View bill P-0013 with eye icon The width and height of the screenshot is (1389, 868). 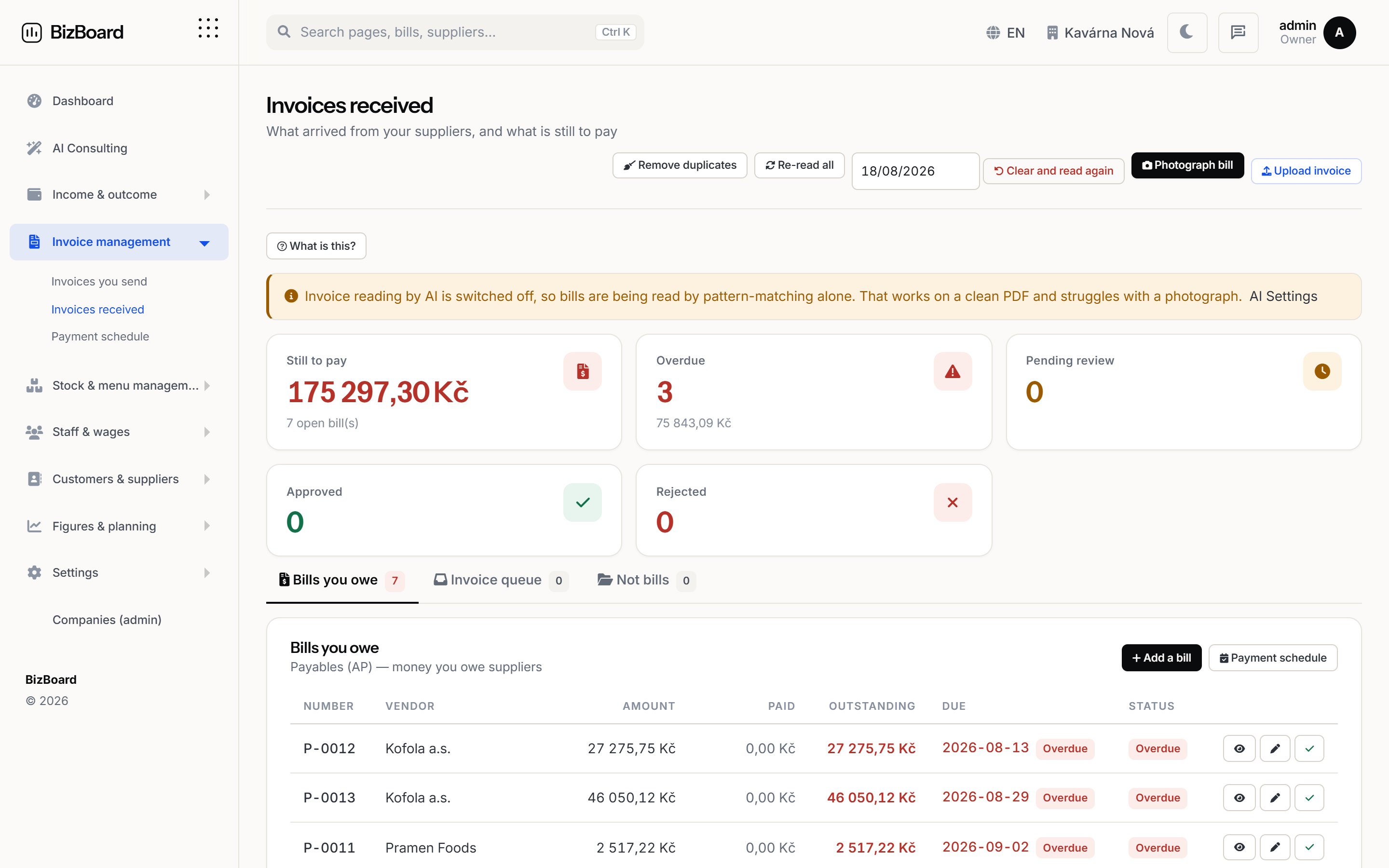pyautogui.click(x=1239, y=798)
